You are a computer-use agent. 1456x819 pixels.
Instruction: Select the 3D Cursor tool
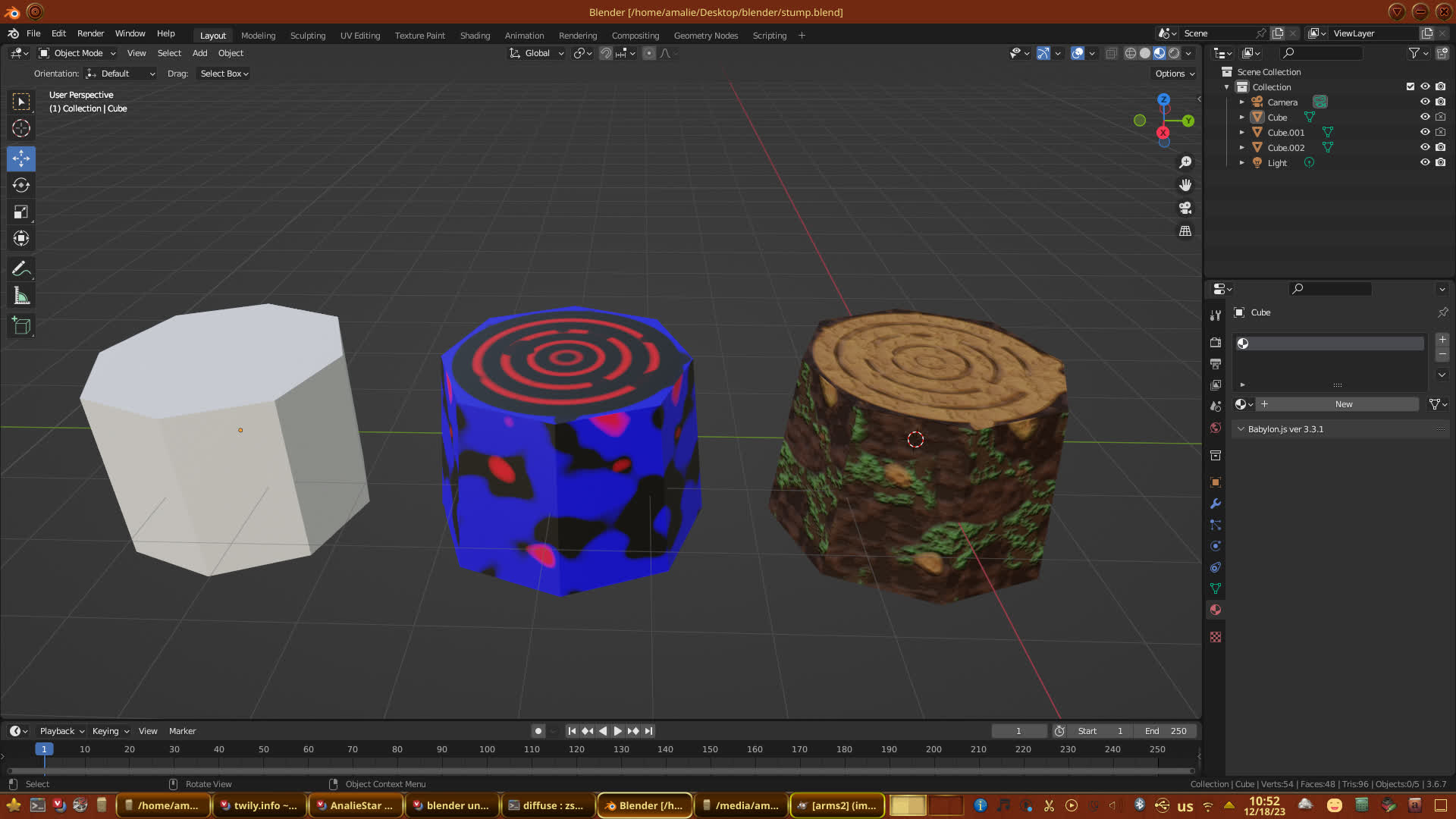(21, 128)
